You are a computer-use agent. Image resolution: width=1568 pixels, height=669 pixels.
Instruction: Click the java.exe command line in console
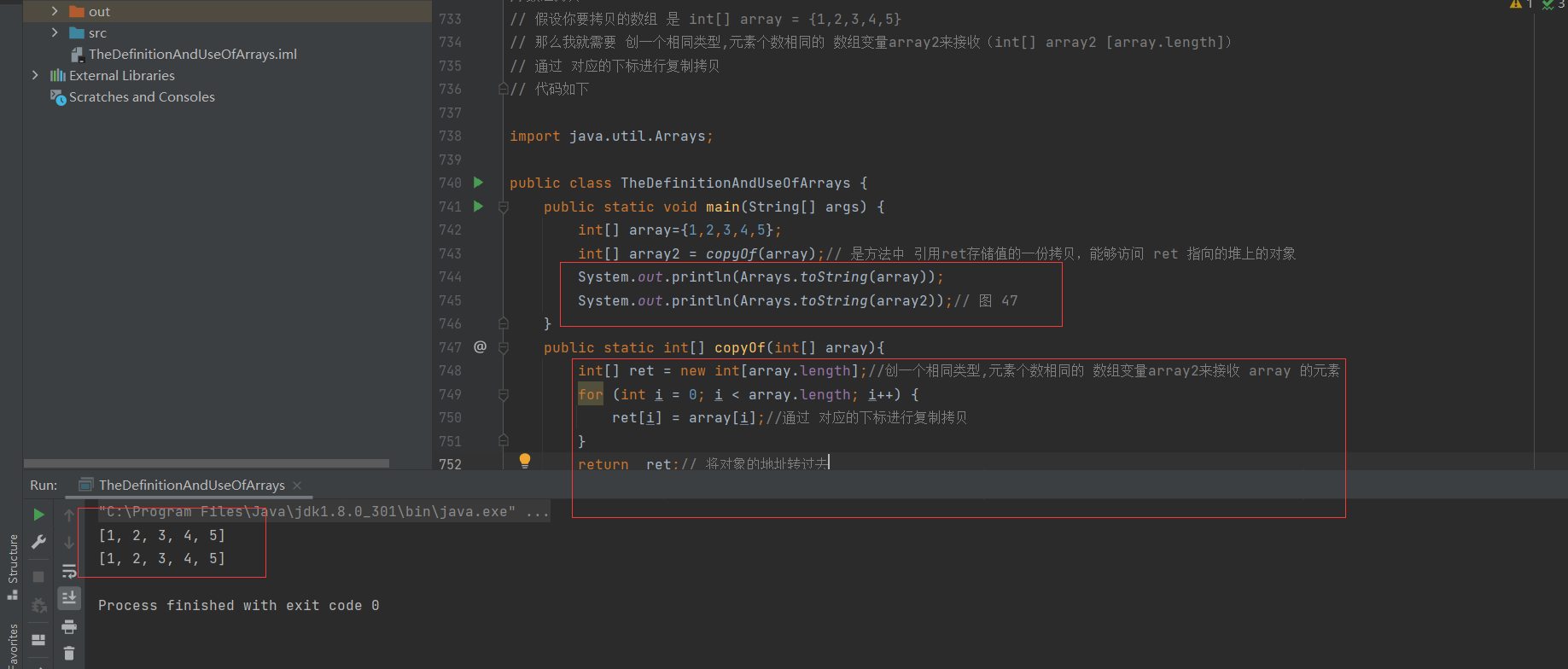pos(324,512)
